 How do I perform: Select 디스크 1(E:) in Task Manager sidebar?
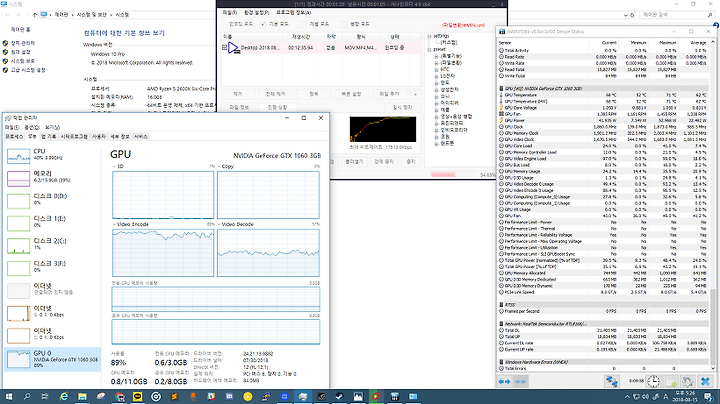pos(51,223)
